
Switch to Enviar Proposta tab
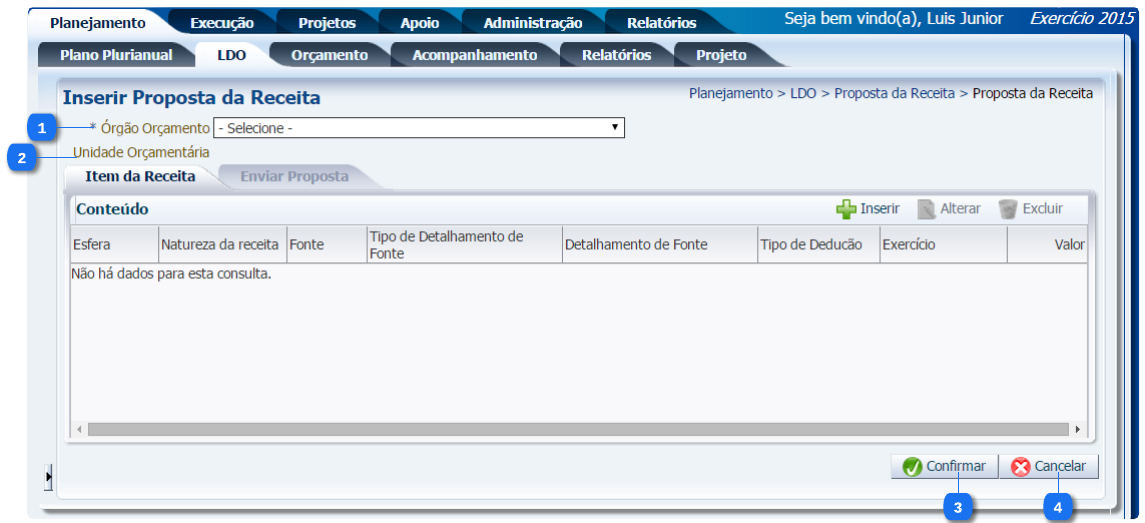pyautogui.click(x=294, y=177)
